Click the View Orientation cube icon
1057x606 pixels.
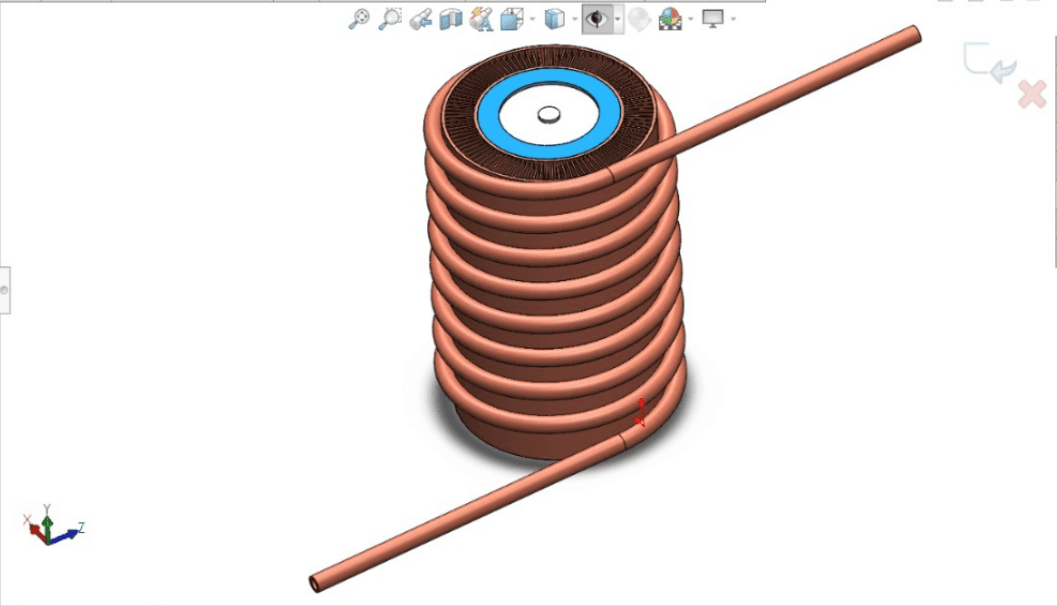[512, 18]
